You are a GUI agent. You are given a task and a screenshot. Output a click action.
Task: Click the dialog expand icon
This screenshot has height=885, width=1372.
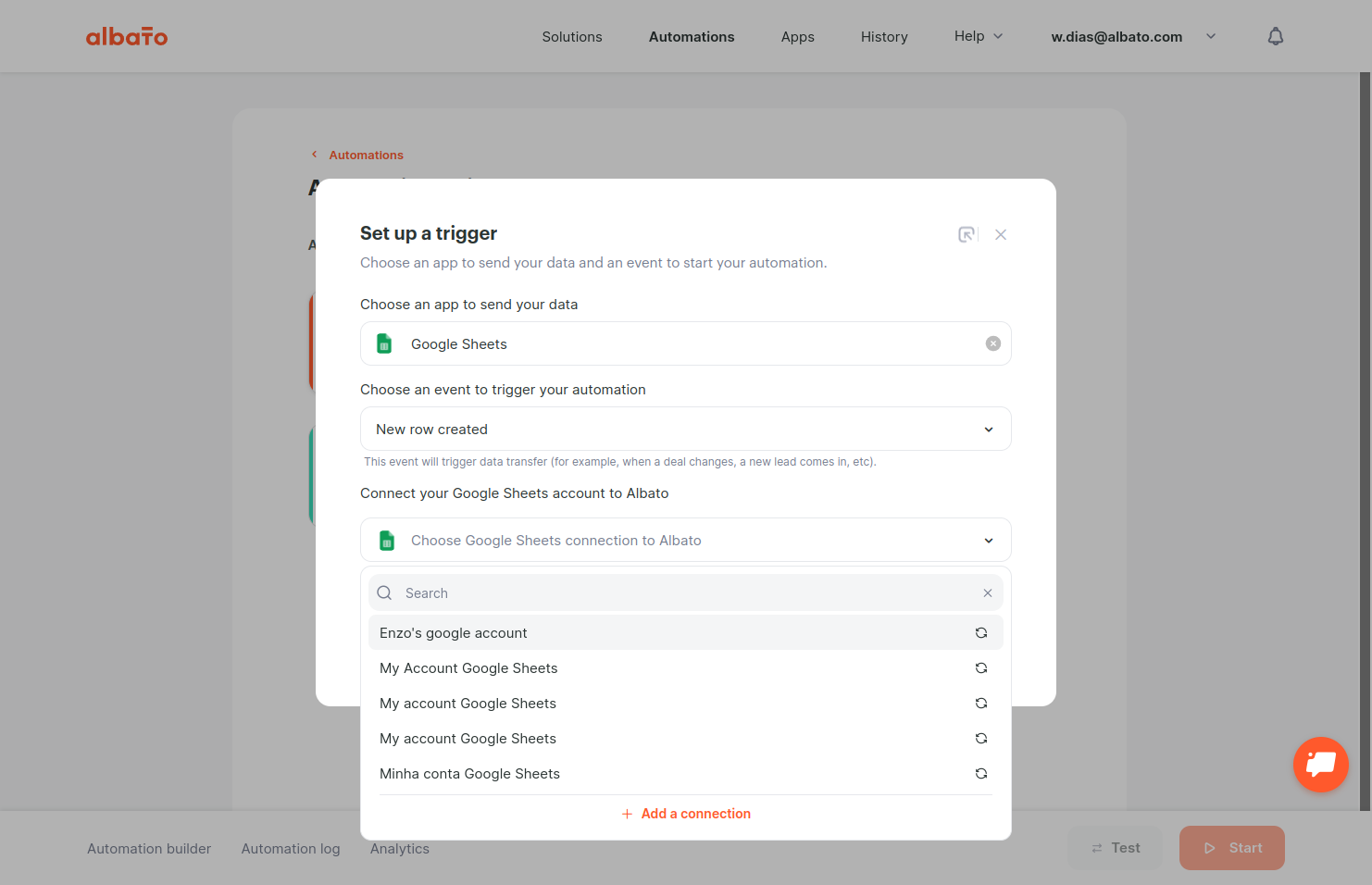click(x=967, y=235)
